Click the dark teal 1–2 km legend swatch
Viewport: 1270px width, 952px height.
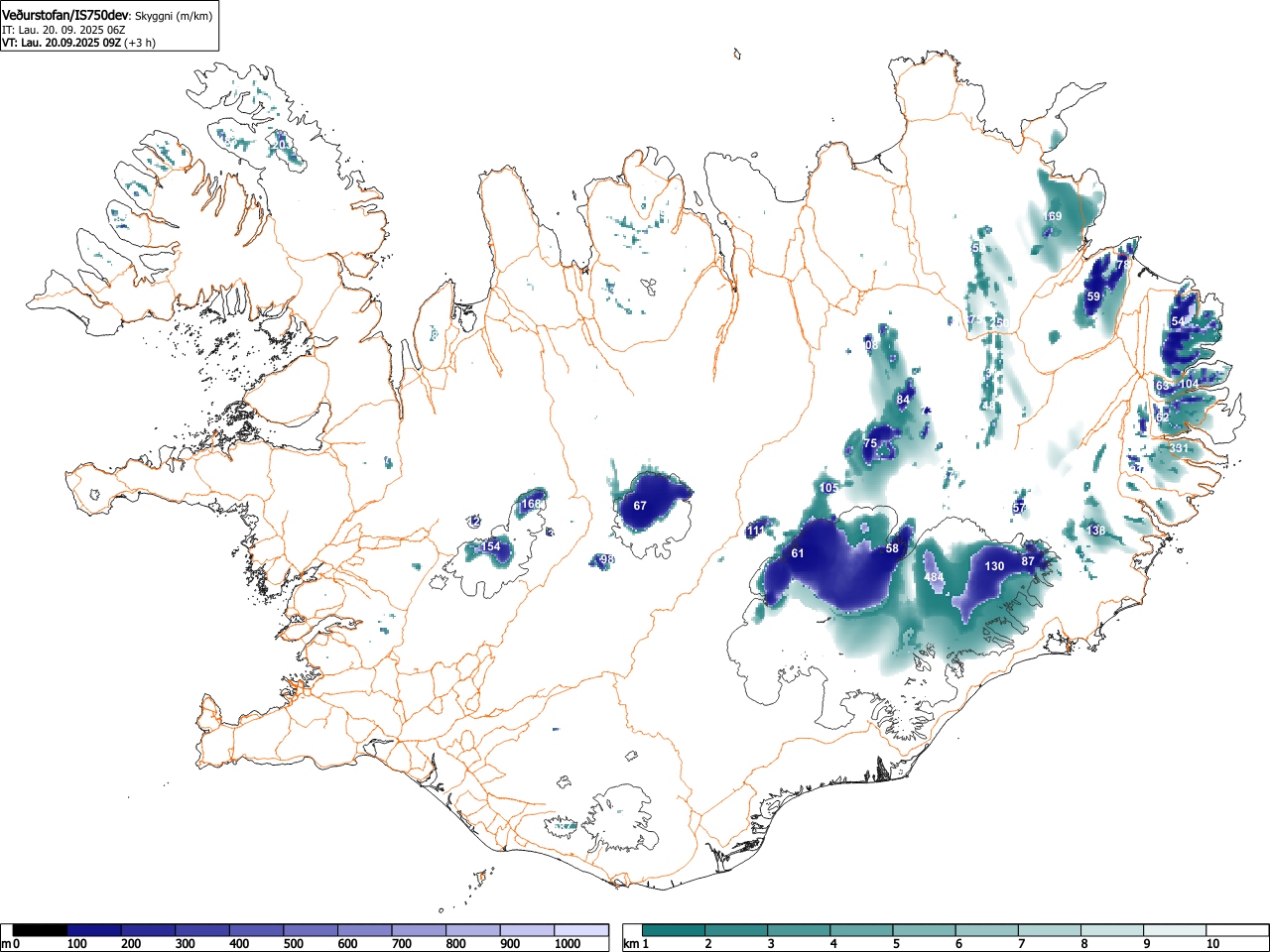pyautogui.click(x=674, y=930)
